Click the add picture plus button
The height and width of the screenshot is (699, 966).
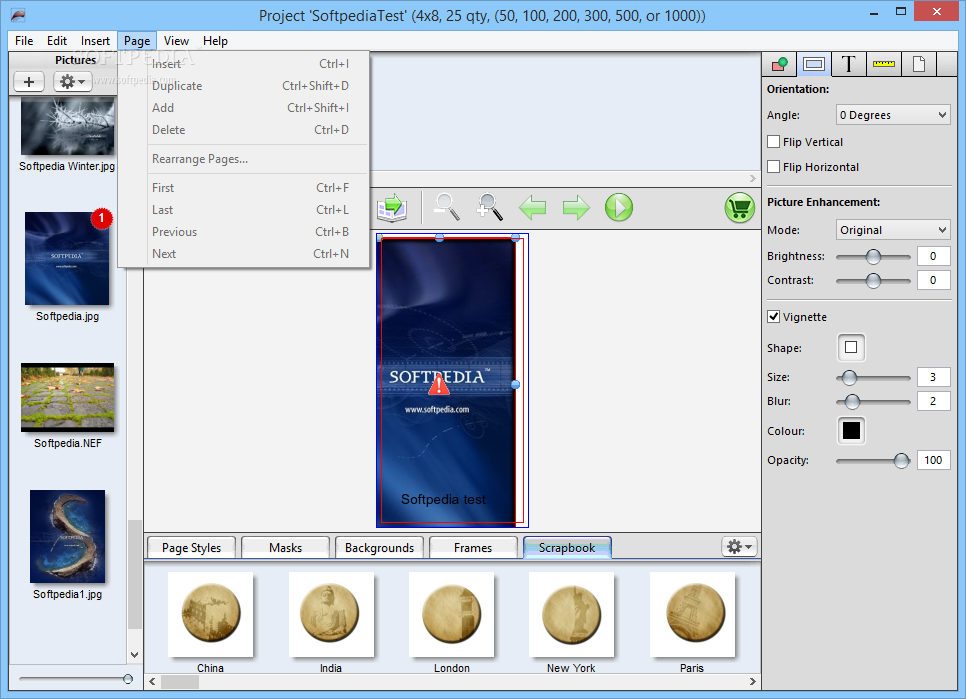[x=29, y=81]
